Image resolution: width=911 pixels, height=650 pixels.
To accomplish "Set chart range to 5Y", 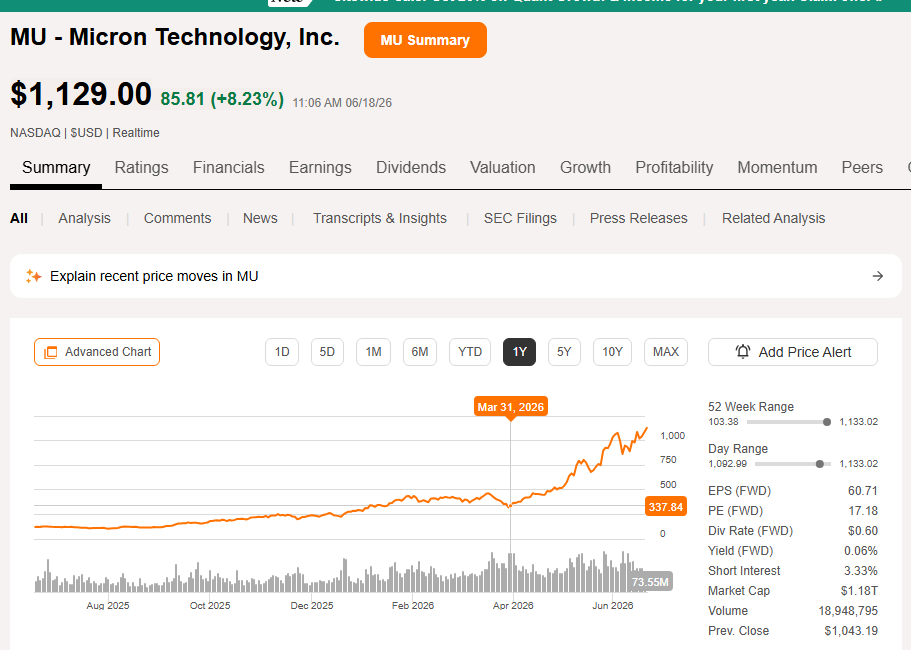I will pyautogui.click(x=564, y=352).
